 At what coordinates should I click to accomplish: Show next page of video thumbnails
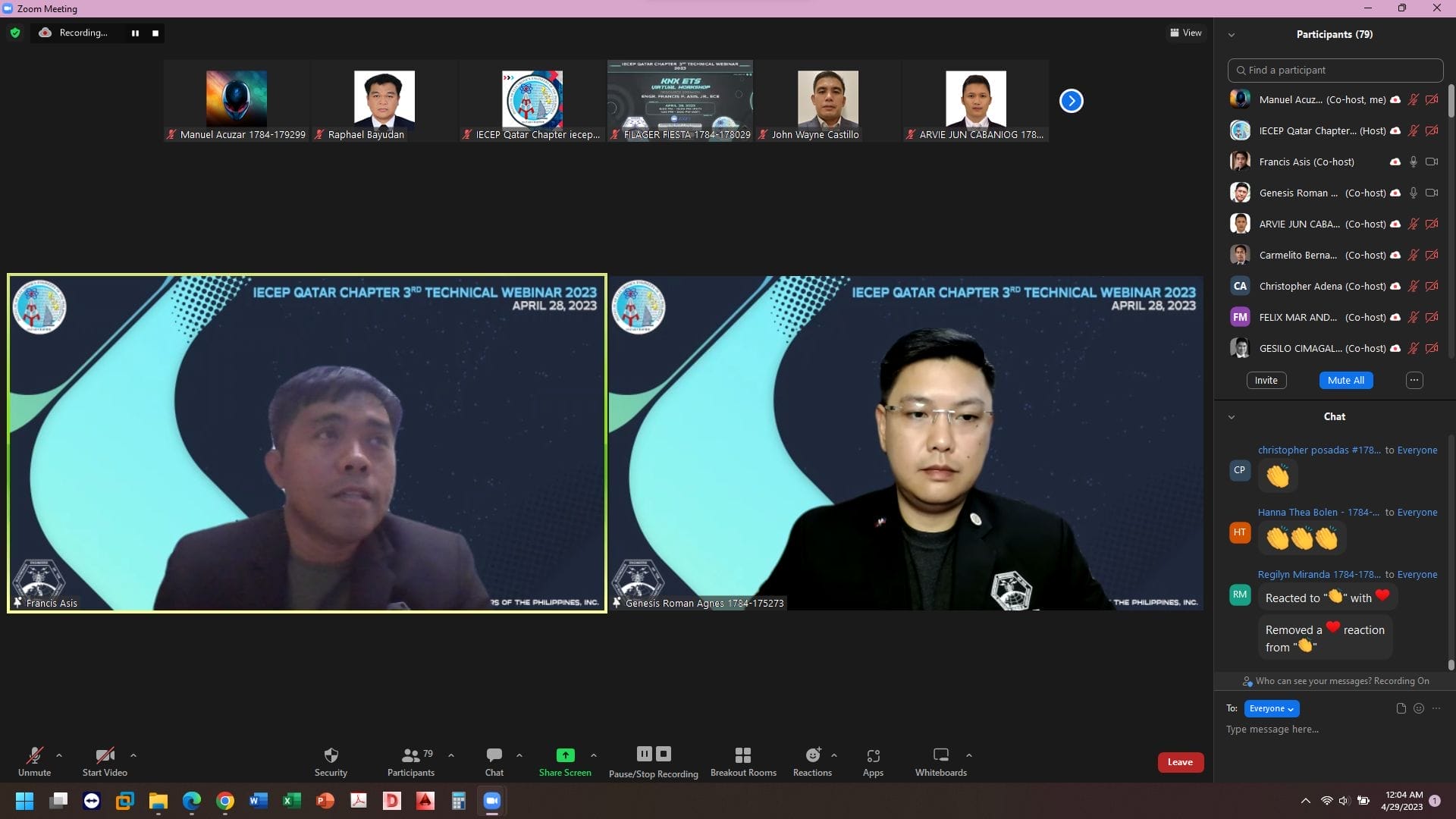[1071, 100]
